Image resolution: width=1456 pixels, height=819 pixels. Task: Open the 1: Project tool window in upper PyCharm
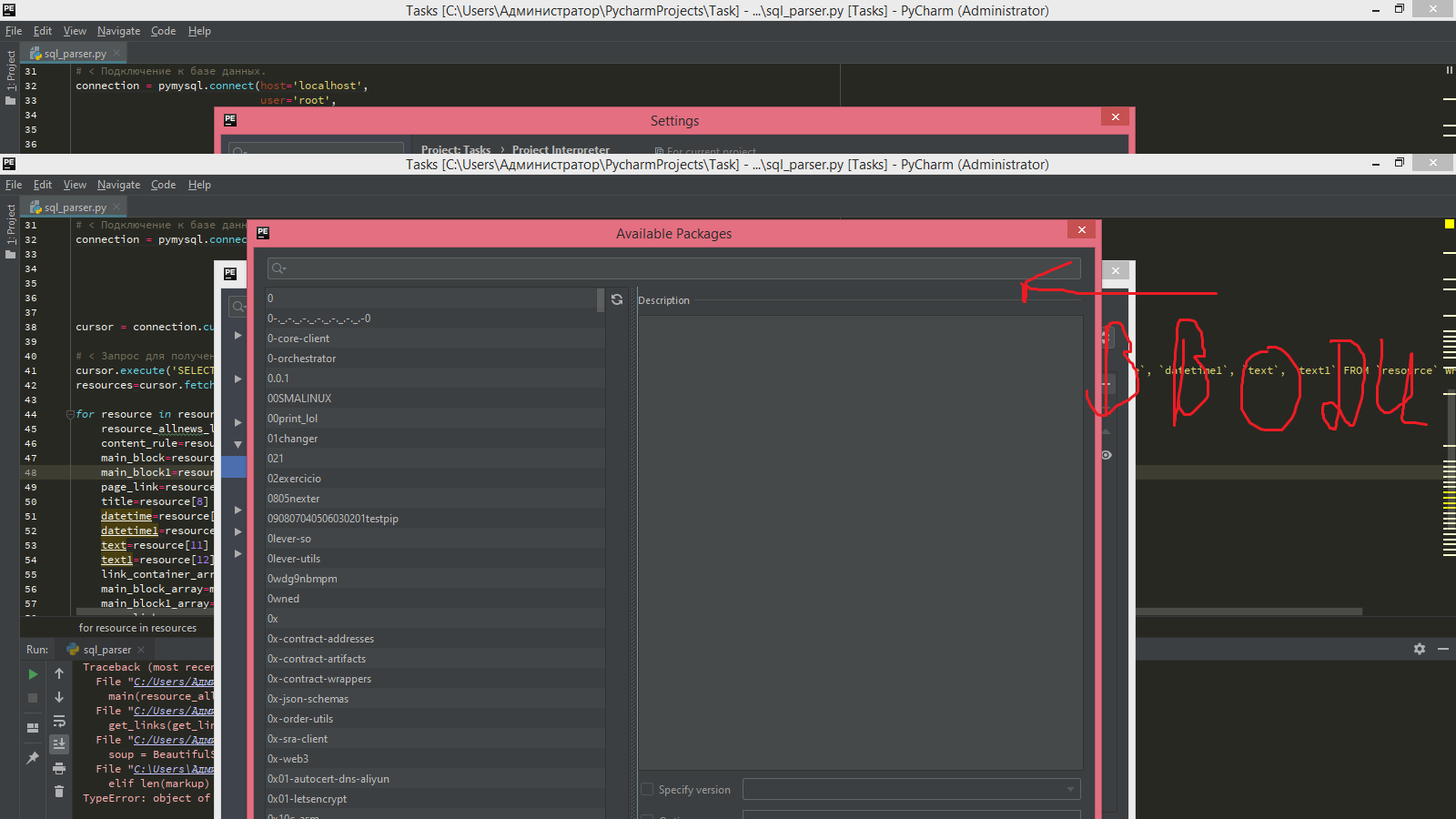pyautogui.click(x=10, y=71)
